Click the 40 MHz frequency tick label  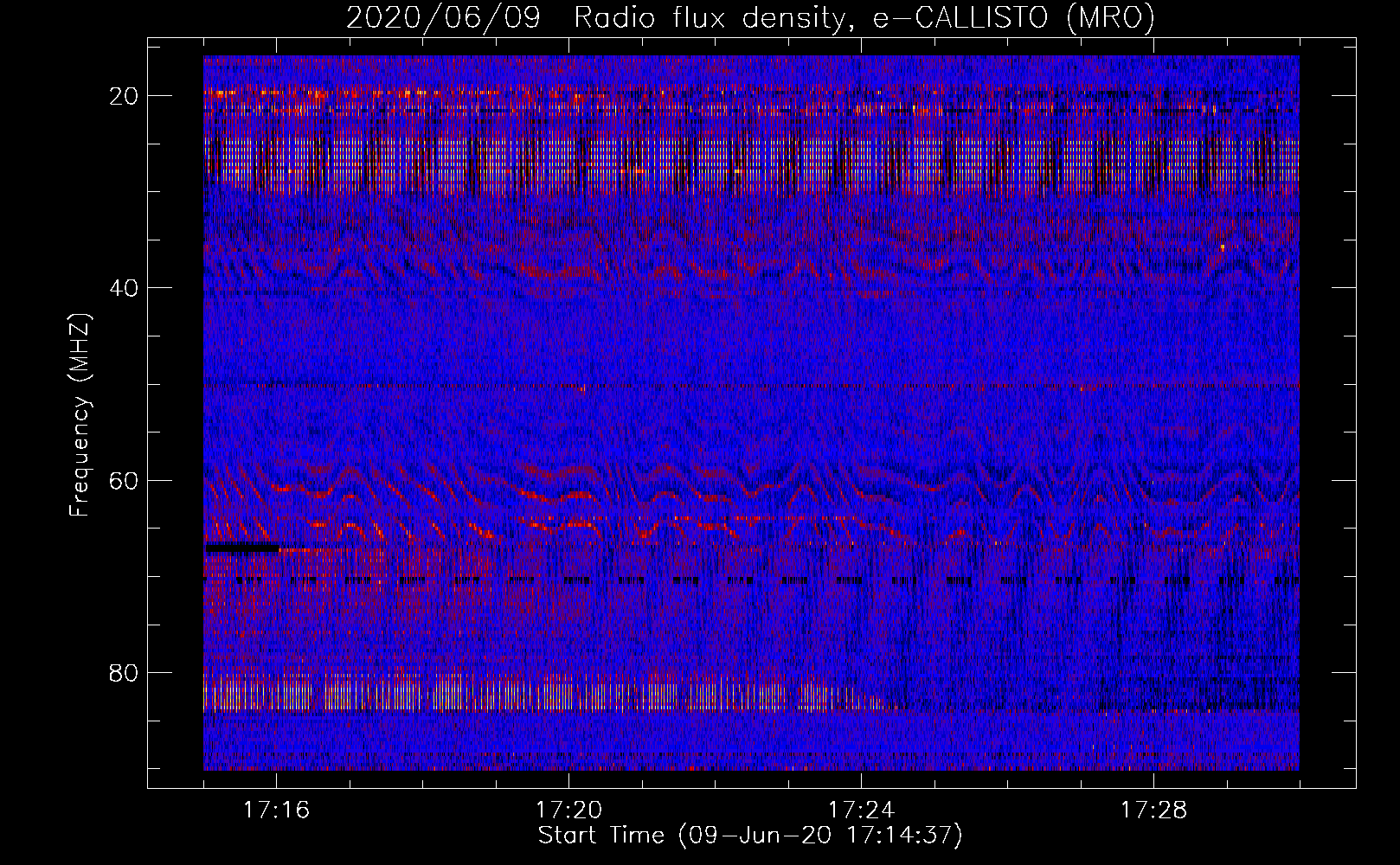coord(125,288)
